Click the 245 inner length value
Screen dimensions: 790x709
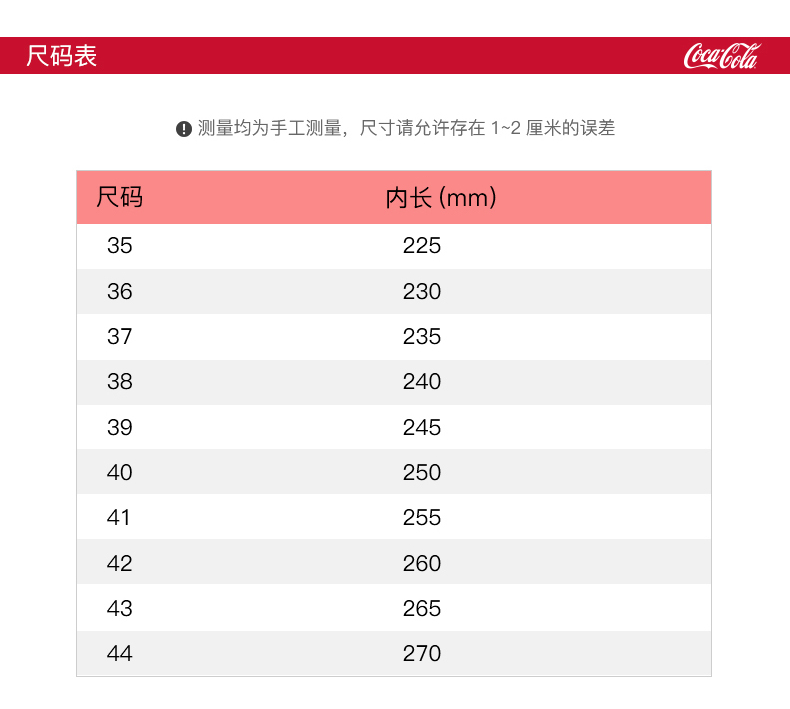[421, 428]
